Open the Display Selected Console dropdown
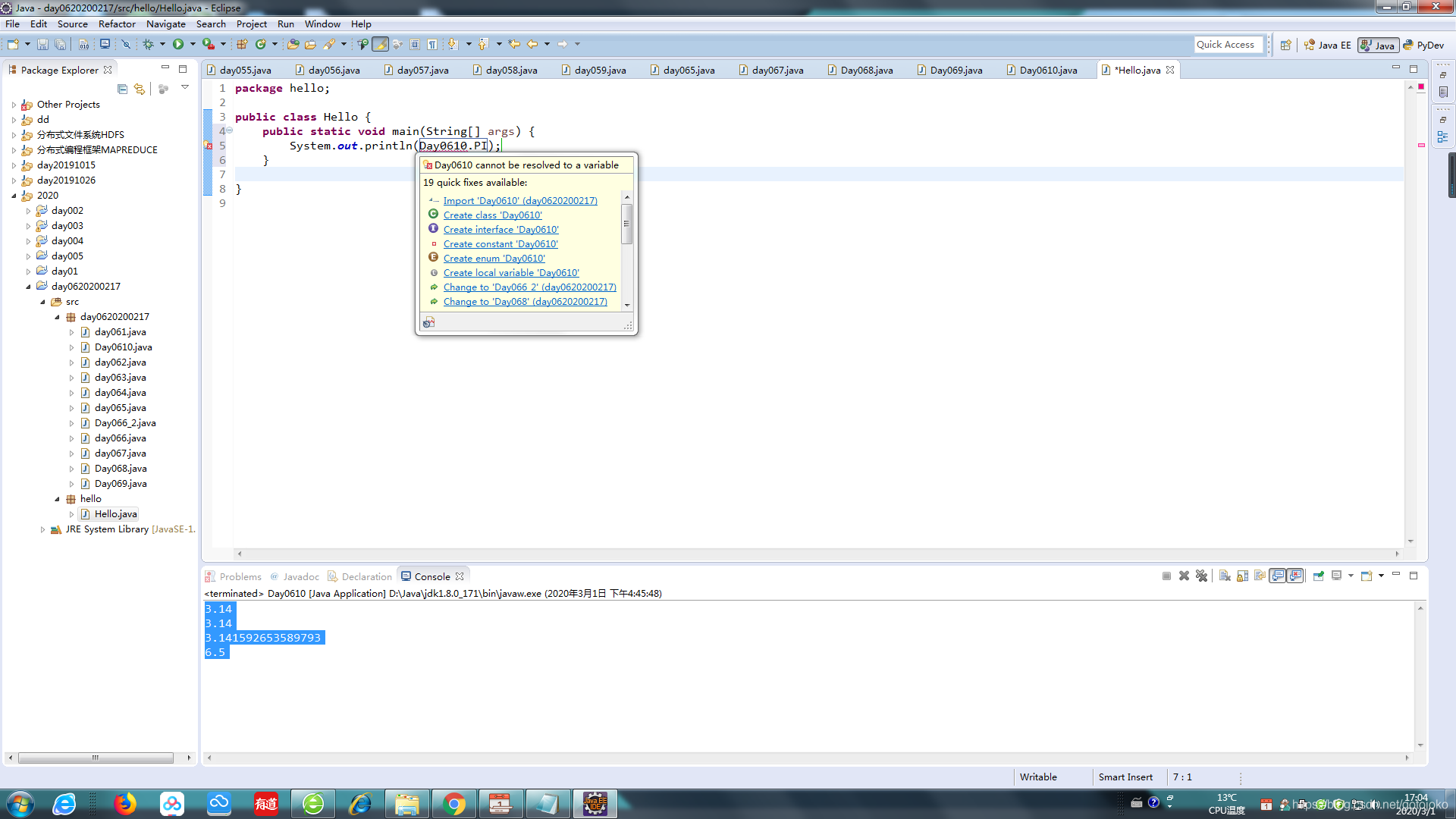 click(1351, 576)
